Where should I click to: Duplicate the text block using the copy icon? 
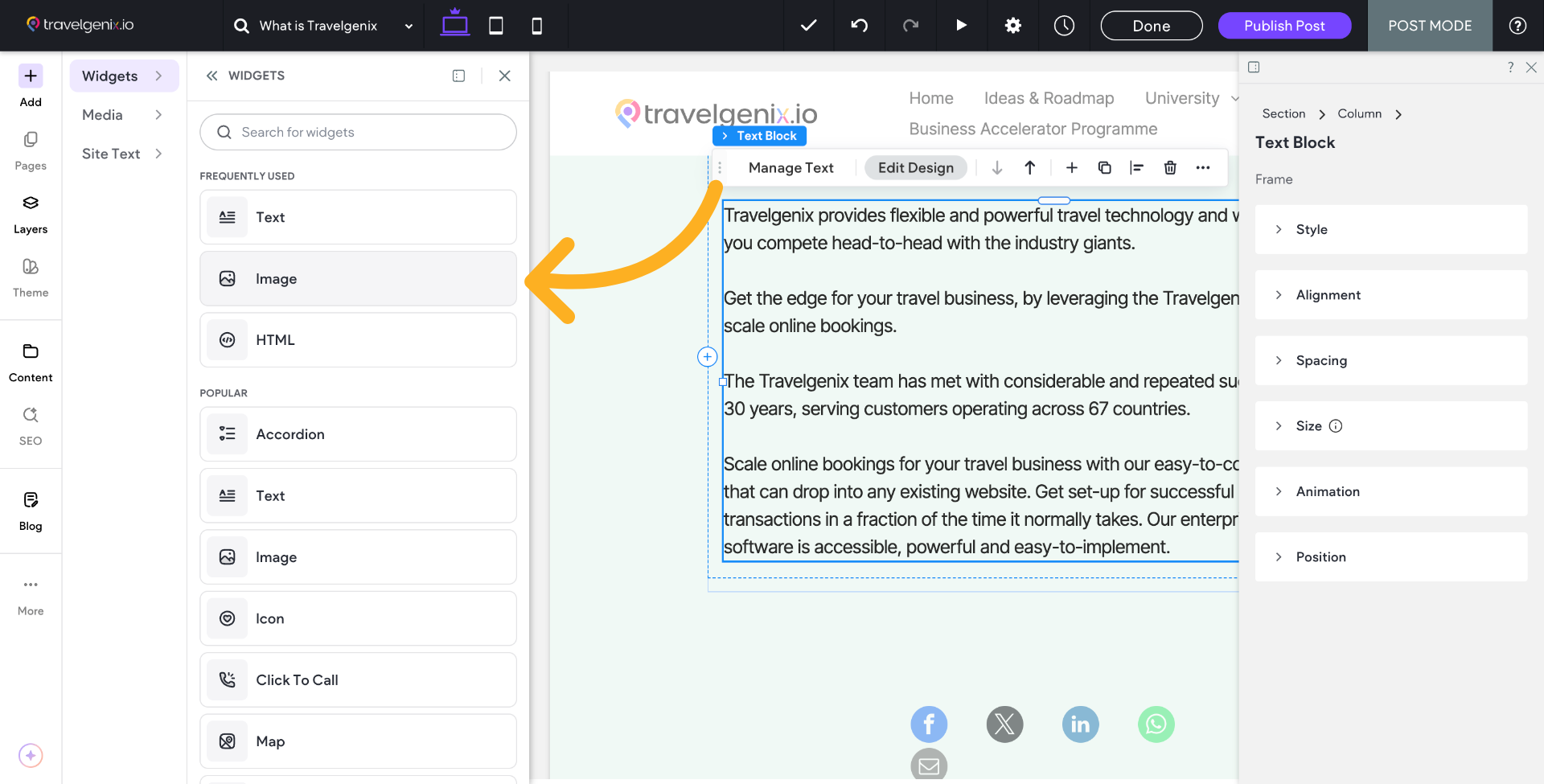pyautogui.click(x=1104, y=167)
